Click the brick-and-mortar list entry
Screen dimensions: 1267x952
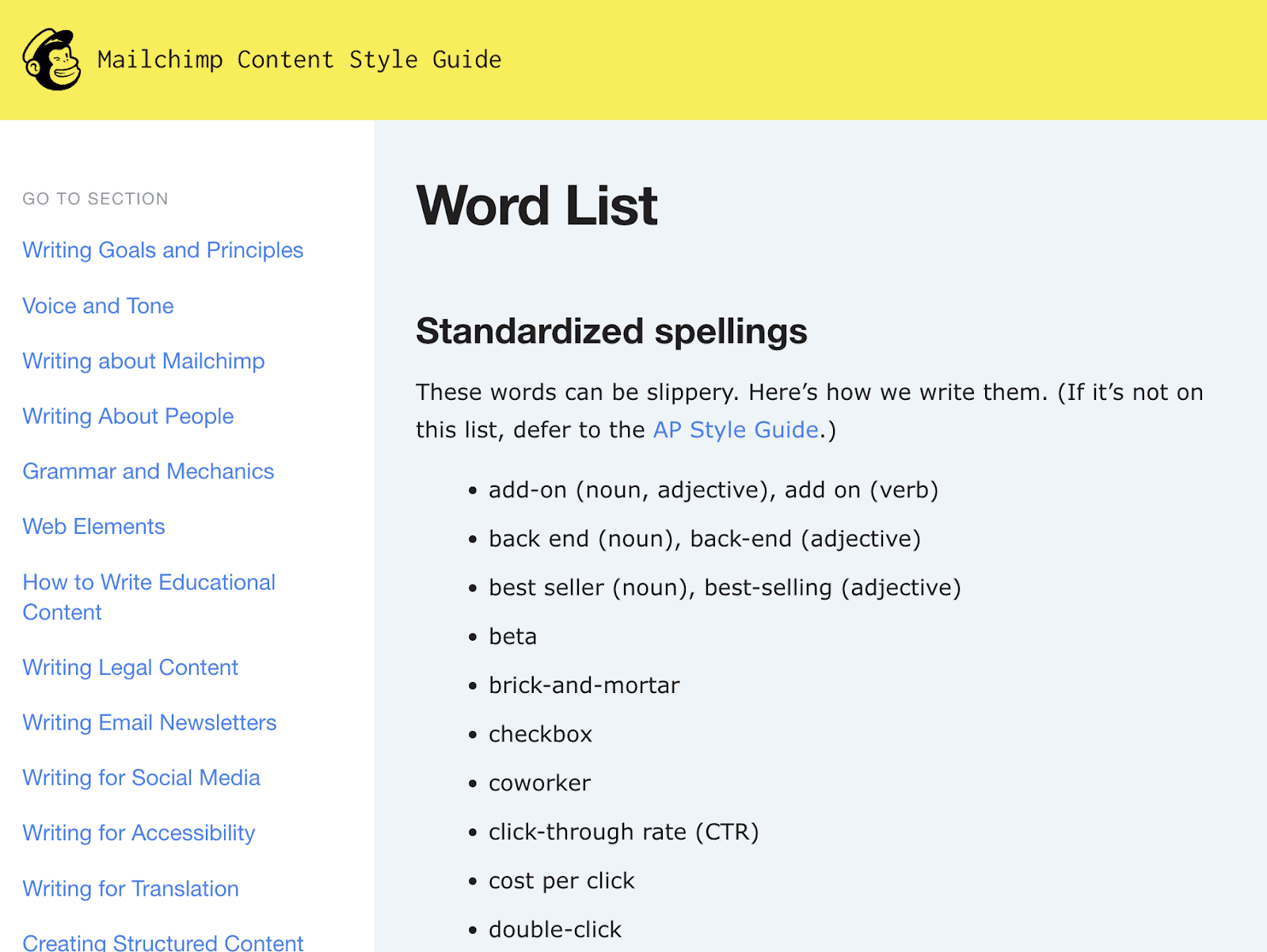pyautogui.click(x=584, y=686)
